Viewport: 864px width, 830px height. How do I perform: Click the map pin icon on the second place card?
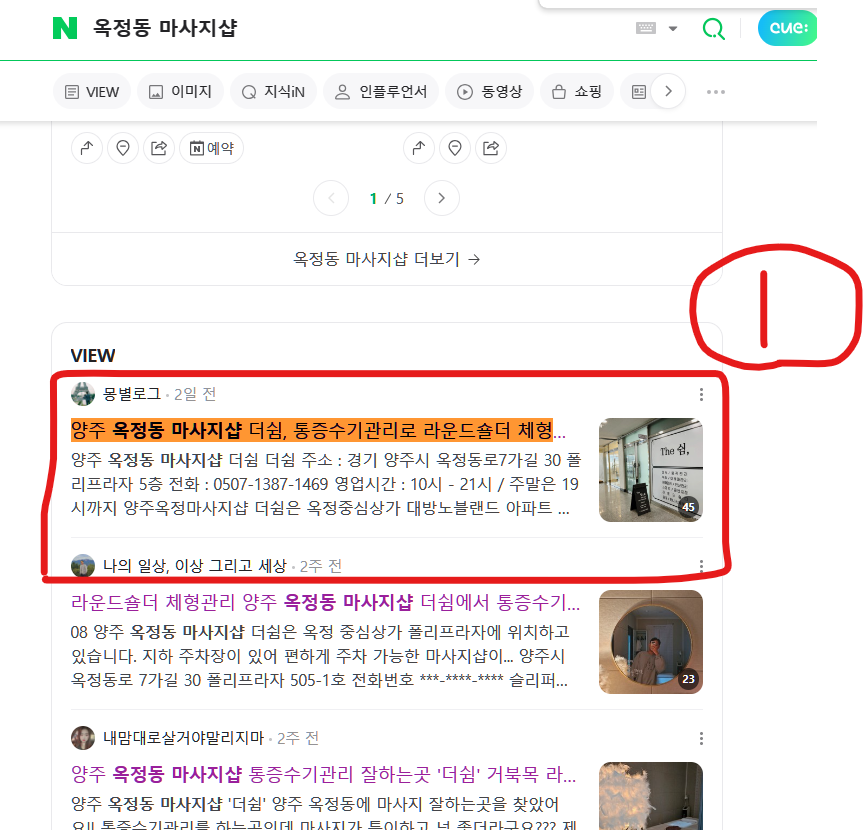[x=455, y=148]
